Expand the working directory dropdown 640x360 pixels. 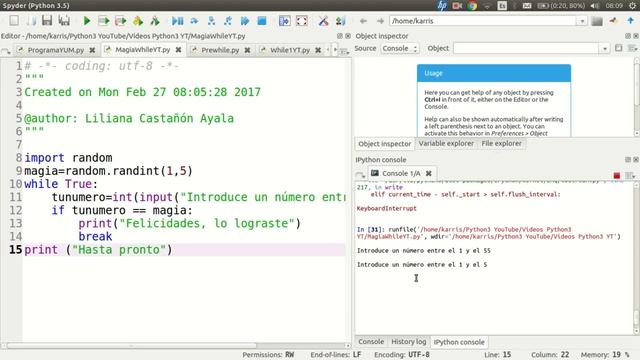click(582, 21)
